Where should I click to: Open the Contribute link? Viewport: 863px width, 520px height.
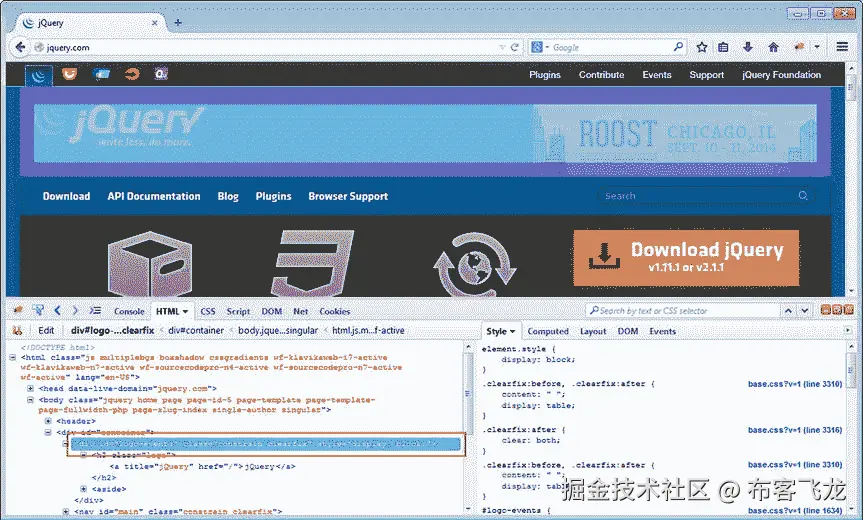(602, 75)
